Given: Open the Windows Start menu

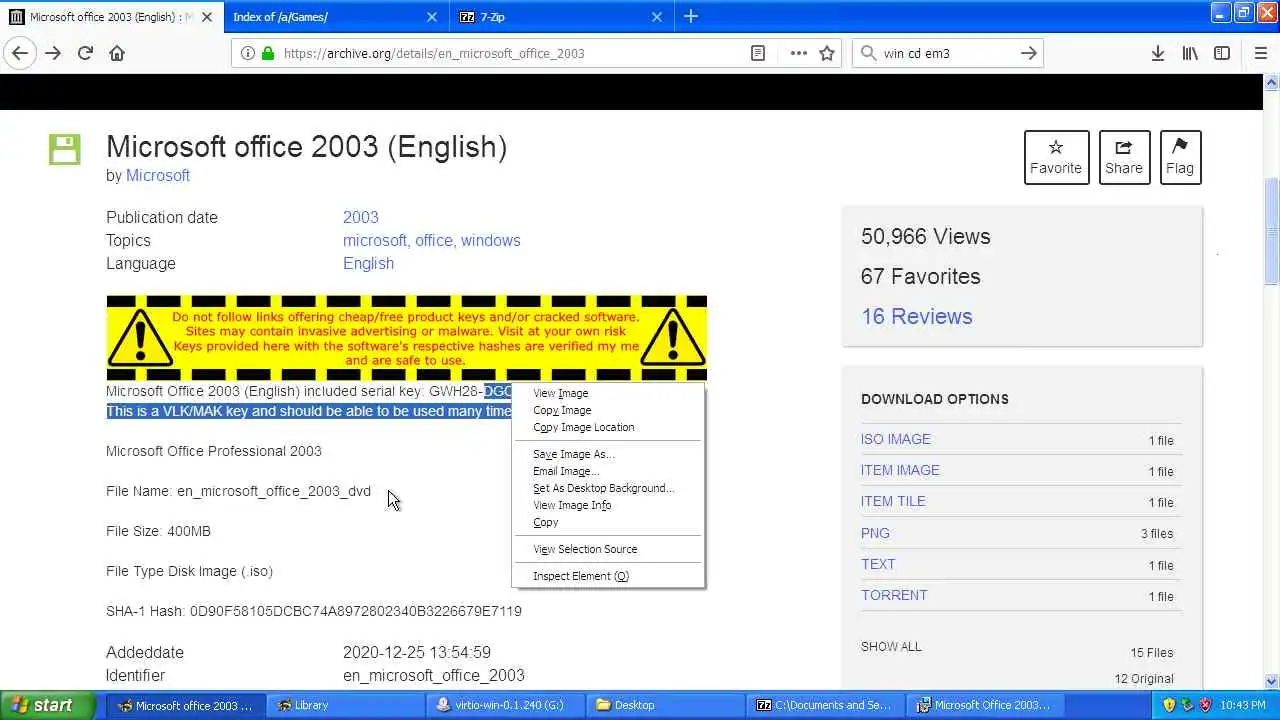Looking at the screenshot, I should click(48, 705).
